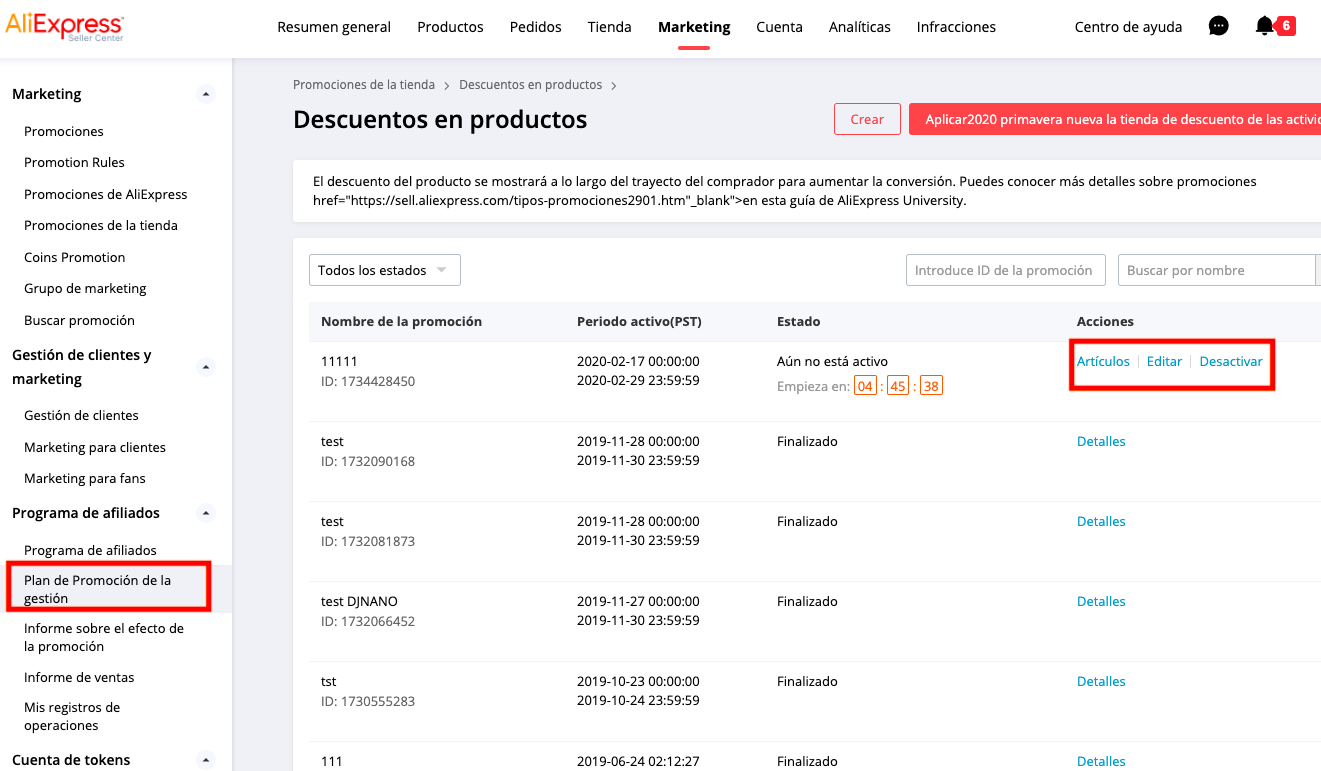Image resolution: width=1321 pixels, height=771 pixels.
Task: Open Detalles for promotion ID 1732081873
Action: coord(1101,521)
